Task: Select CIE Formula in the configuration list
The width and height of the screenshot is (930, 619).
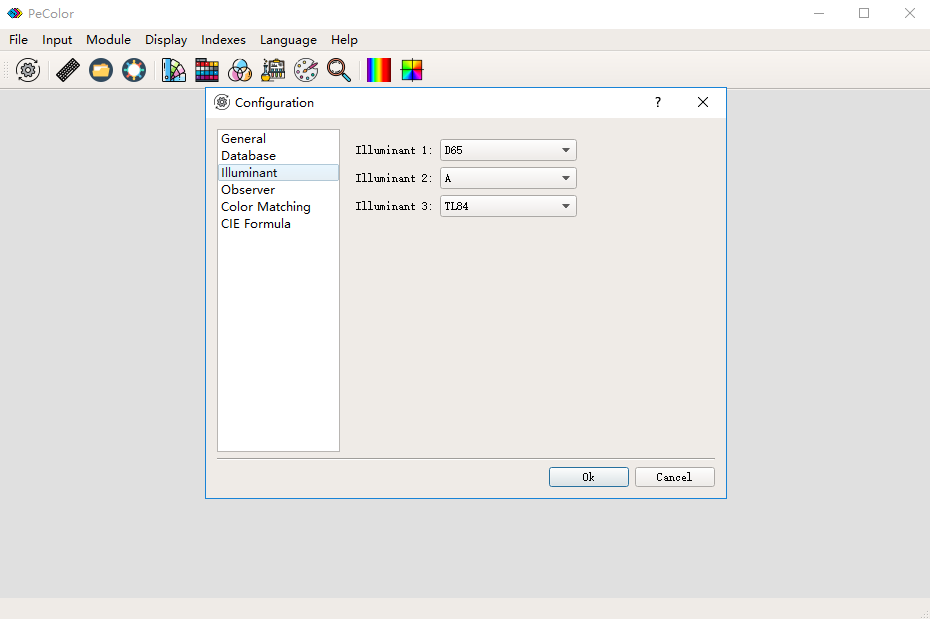Action: point(278,224)
